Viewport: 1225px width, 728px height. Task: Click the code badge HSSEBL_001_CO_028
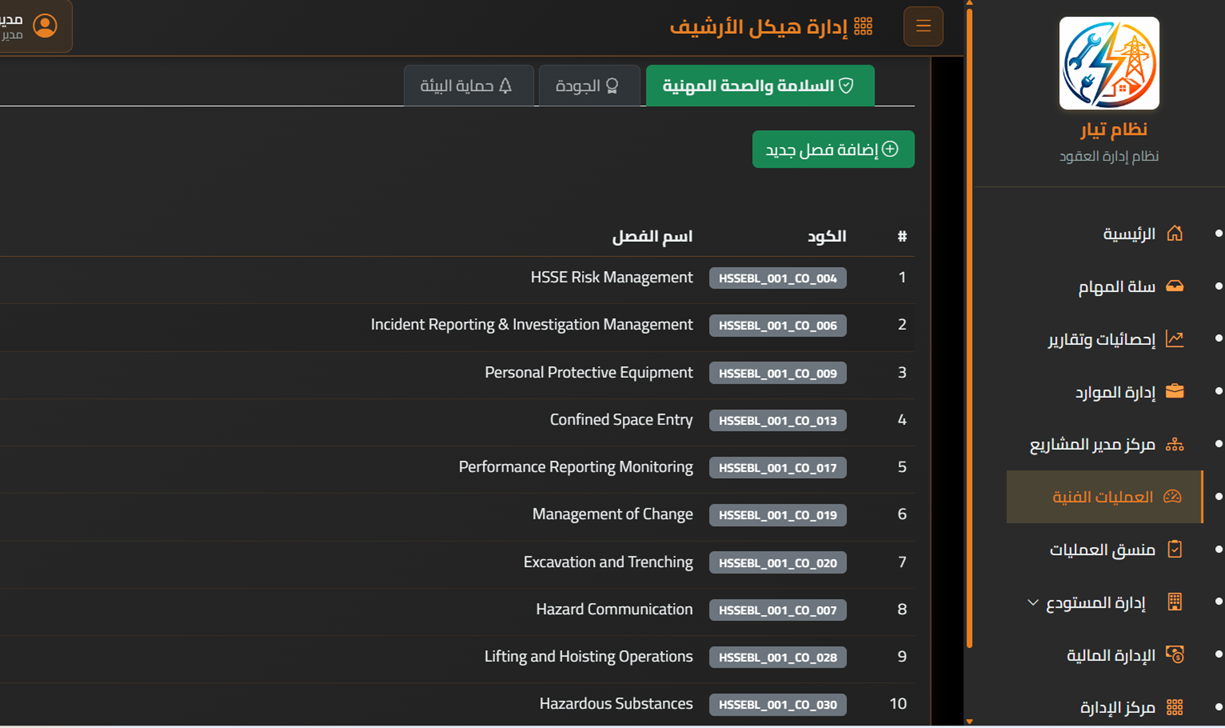[x=778, y=657]
